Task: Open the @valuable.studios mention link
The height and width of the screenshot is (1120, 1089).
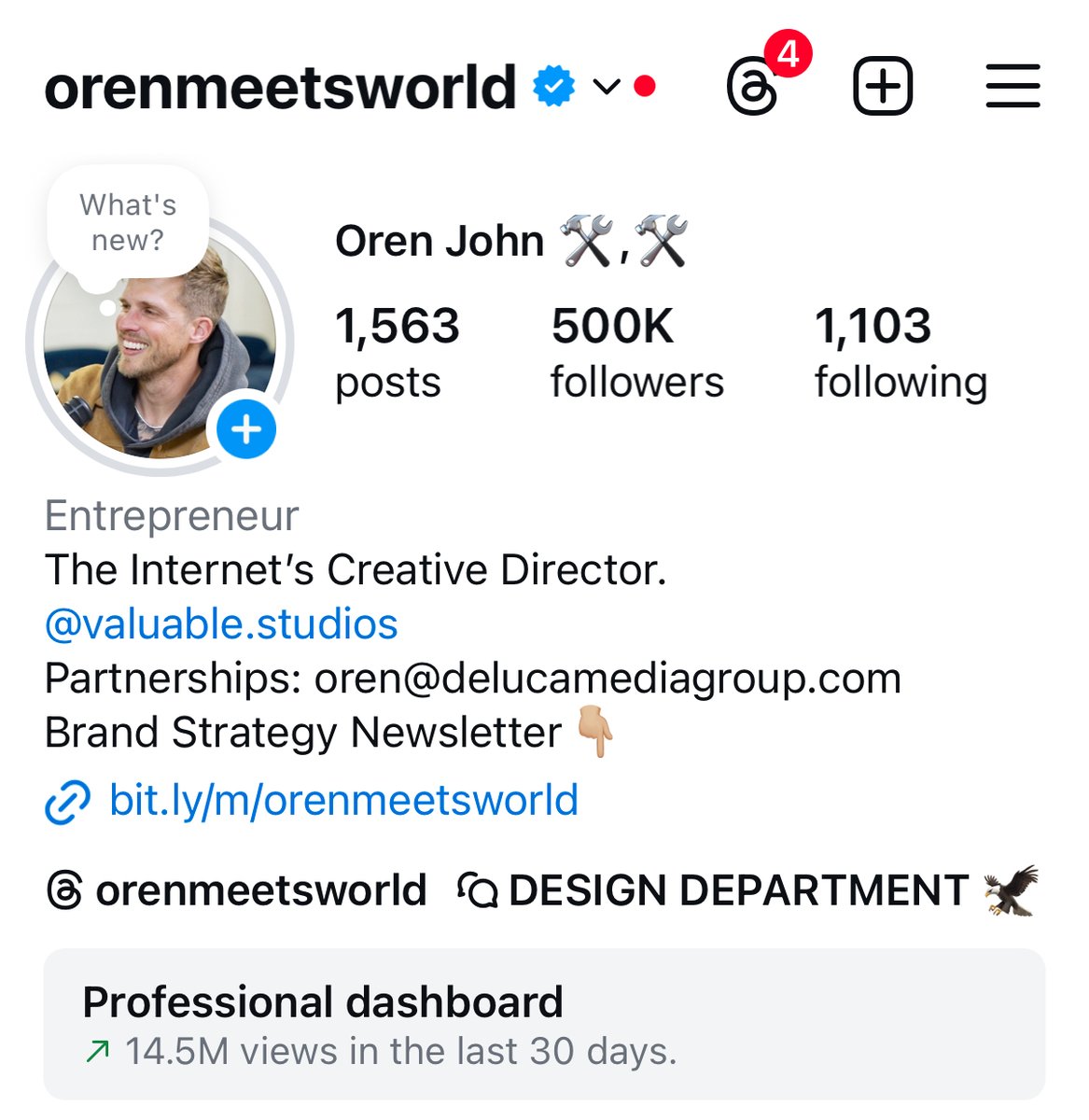Action: [221, 624]
